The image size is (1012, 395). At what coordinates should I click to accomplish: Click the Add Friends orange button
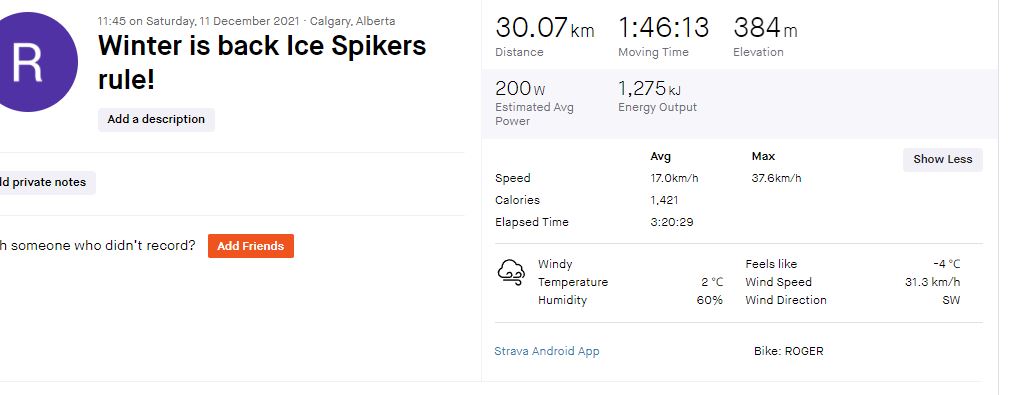coord(250,246)
